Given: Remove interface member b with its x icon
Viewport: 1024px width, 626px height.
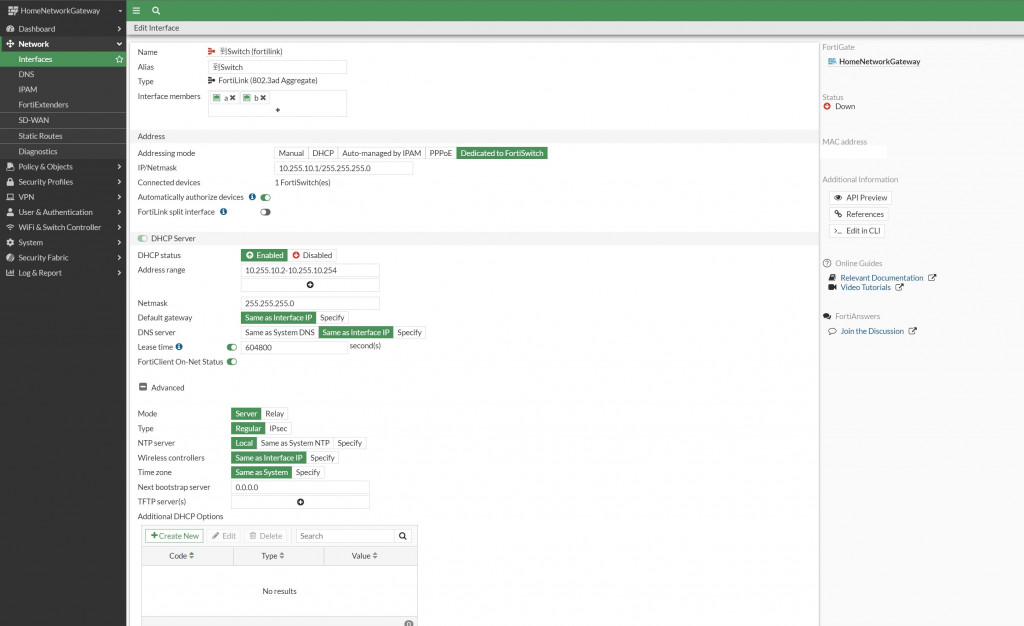Looking at the screenshot, I should pyautogui.click(x=263, y=98).
